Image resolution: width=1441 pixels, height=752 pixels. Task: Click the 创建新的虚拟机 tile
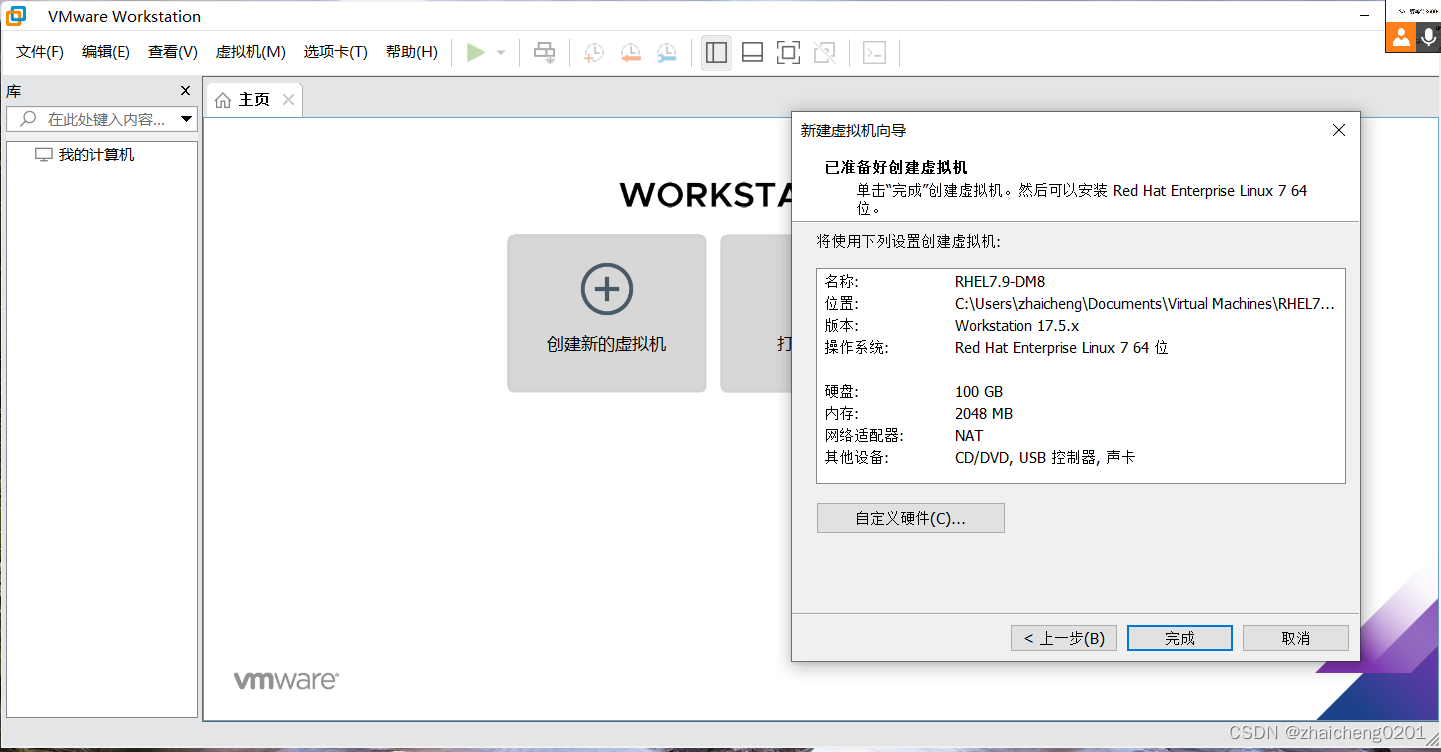(x=607, y=313)
